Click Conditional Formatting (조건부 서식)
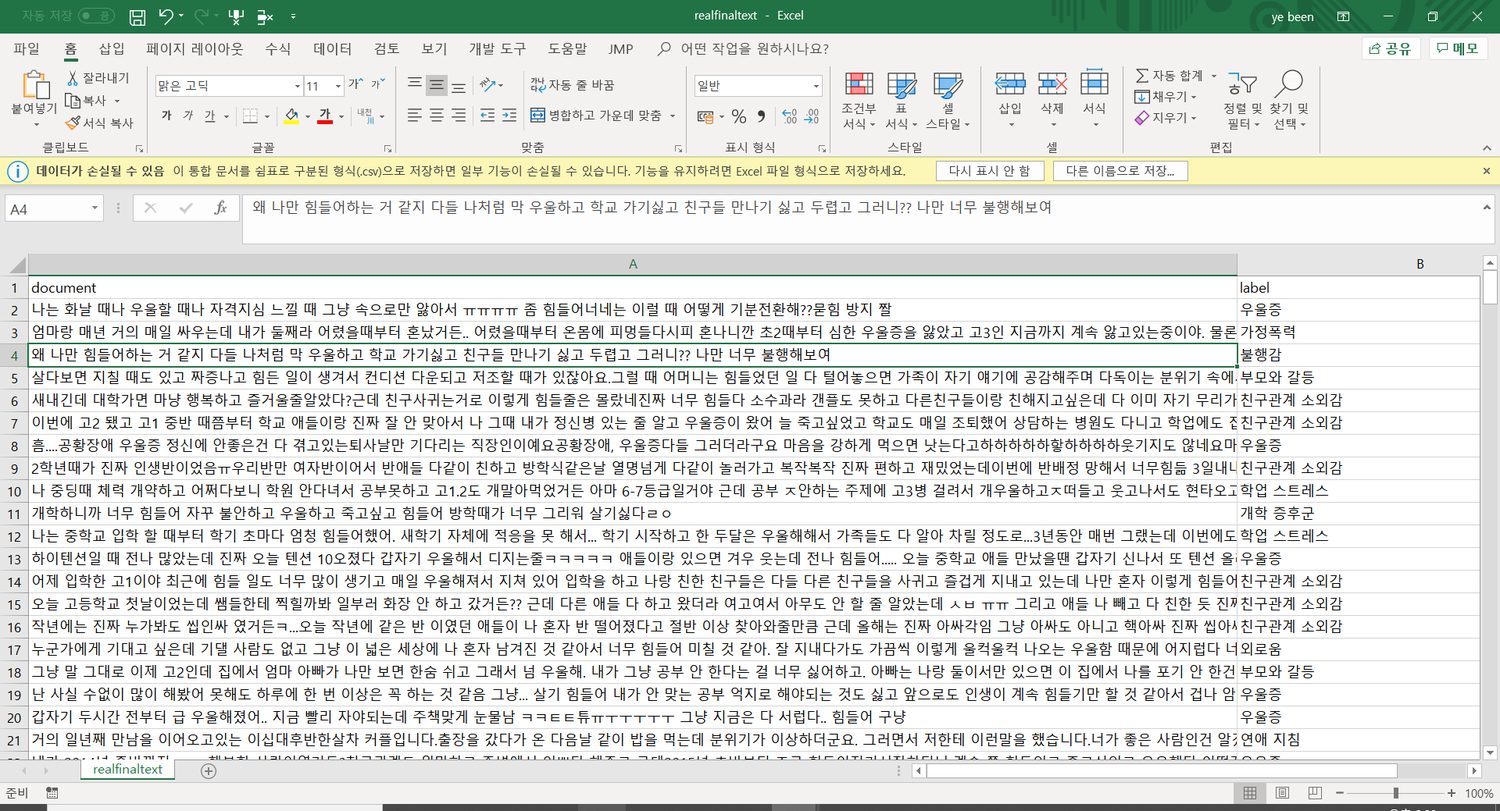1500x811 pixels. 858,100
